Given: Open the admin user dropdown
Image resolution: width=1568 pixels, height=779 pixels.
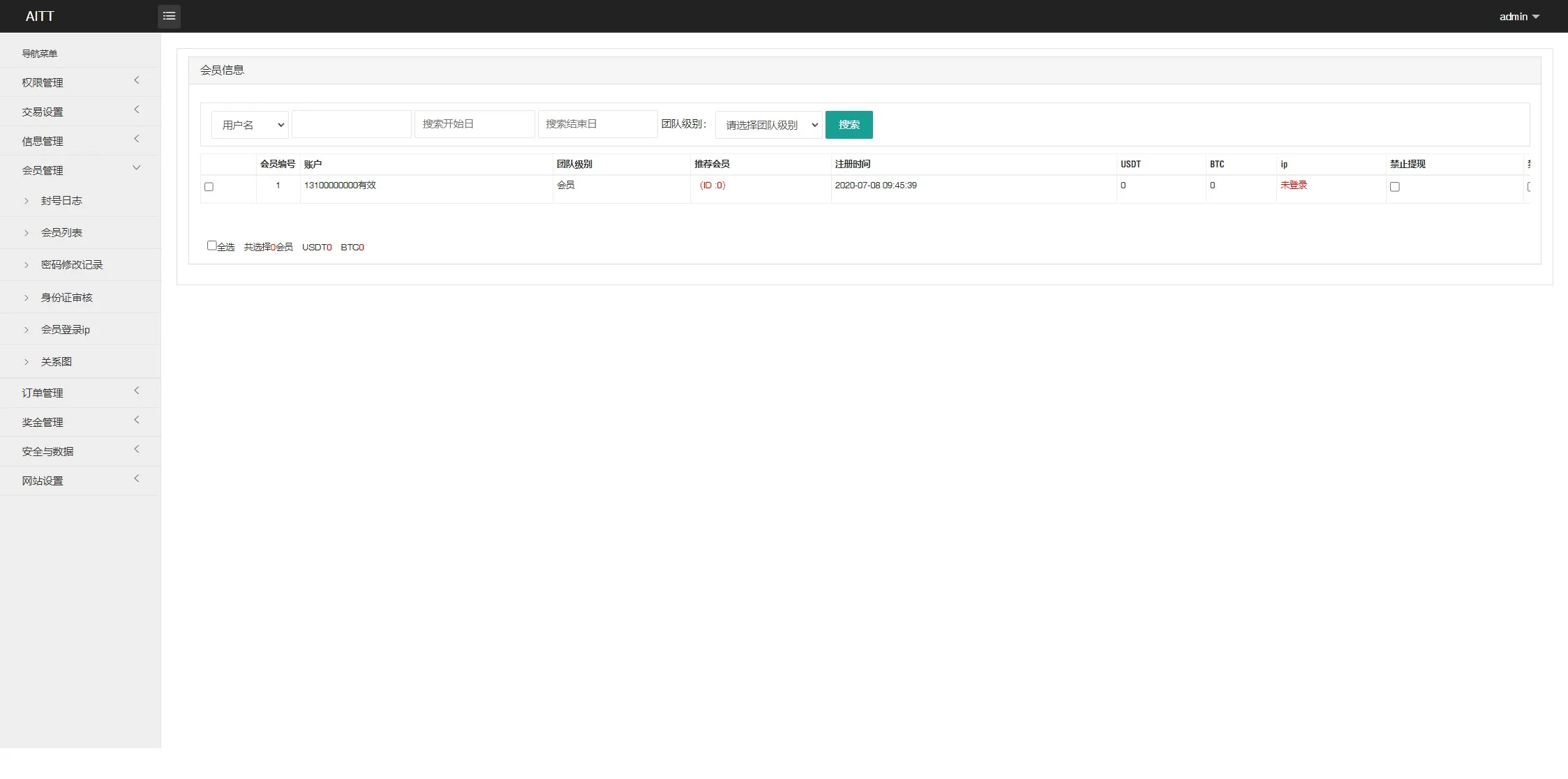Looking at the screenshot, I should coord(1518,17).
